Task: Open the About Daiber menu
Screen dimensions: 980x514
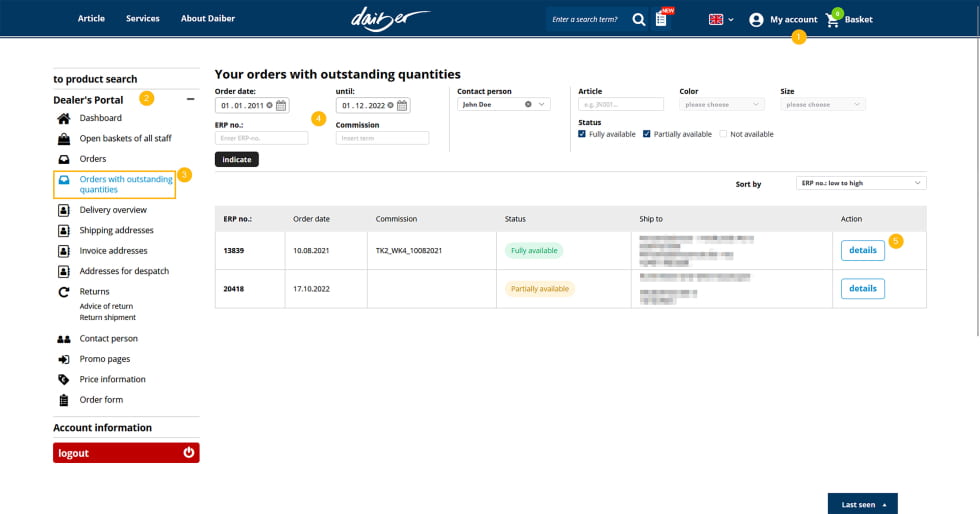Action: [x=208, y=19]
